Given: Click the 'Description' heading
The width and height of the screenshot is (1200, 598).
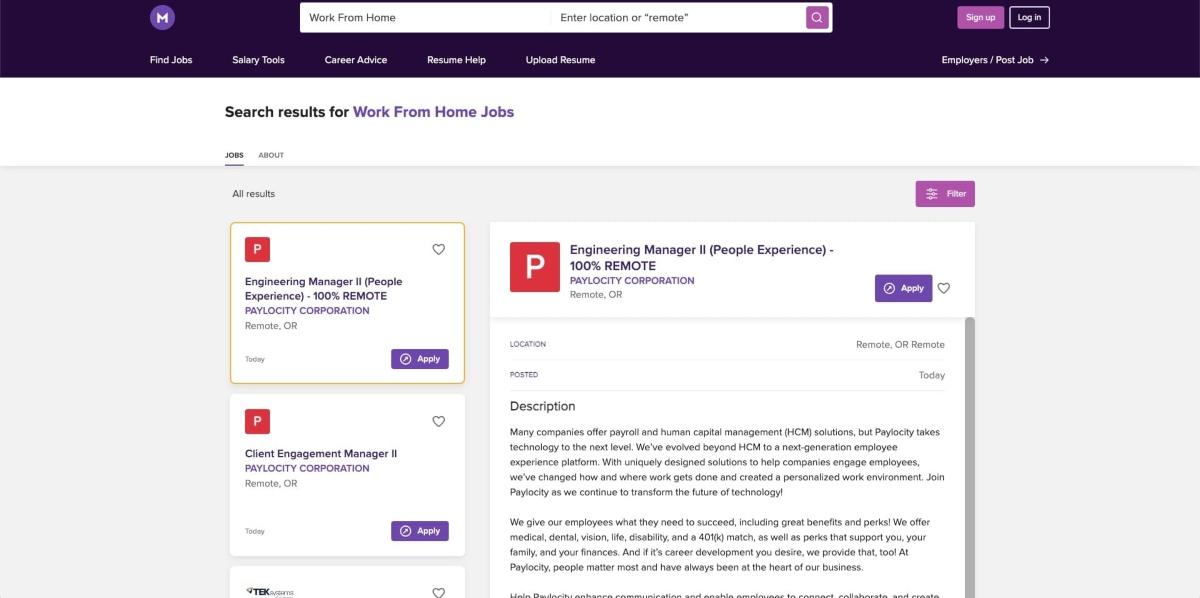Looking at the screenshot, I should [543, 406].
